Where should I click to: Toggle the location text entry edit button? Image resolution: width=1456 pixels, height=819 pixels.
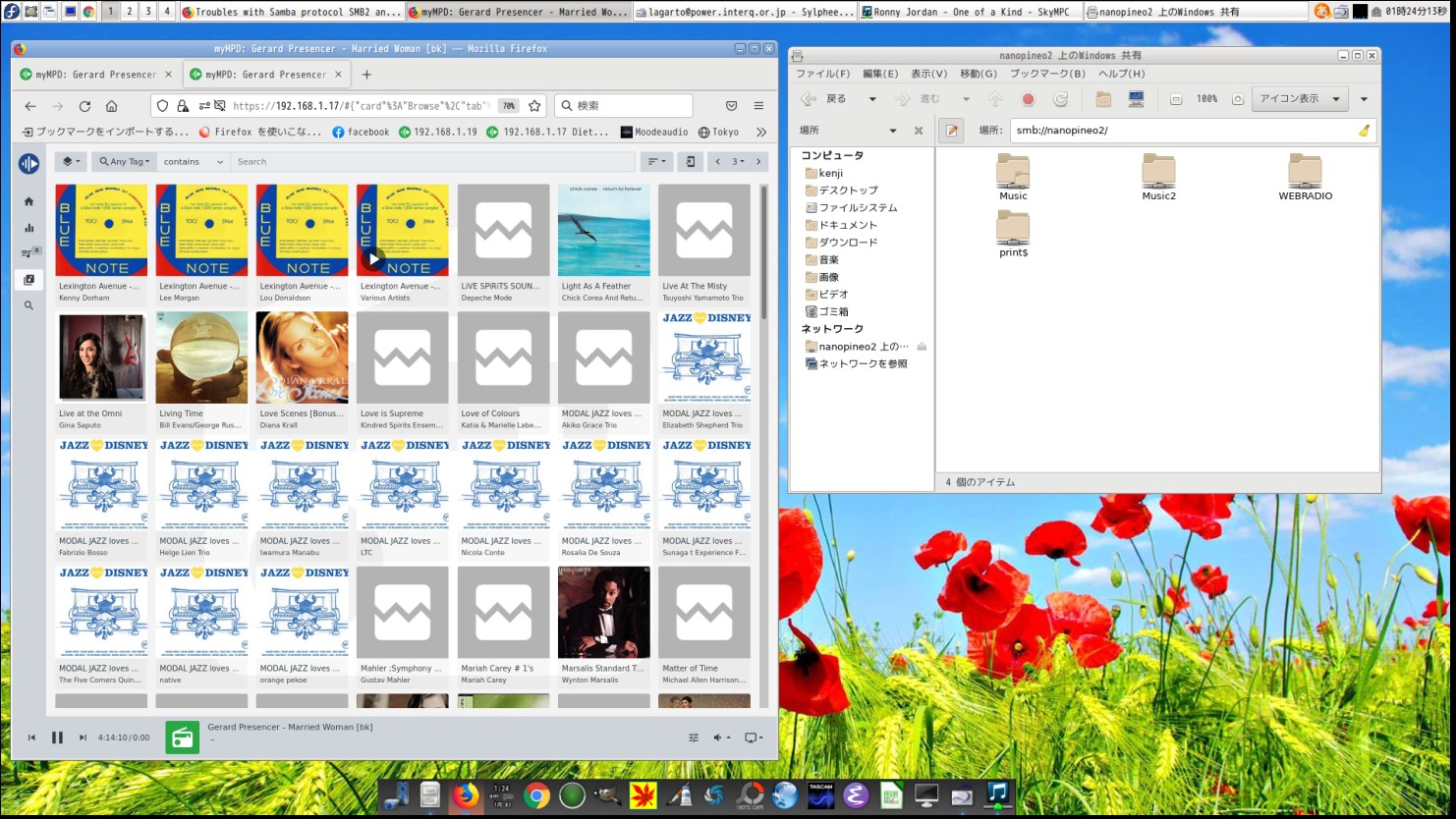[951, 130]
